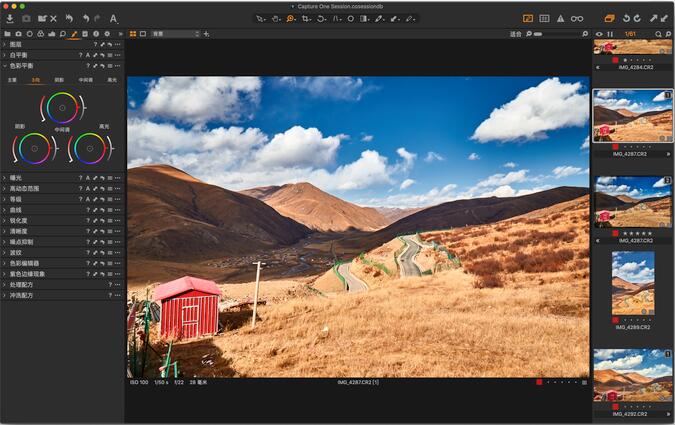Open the Library folder tool tab
Image resolution: width=675 pixels, height=425 pixels.
click(x=7, y=34)
